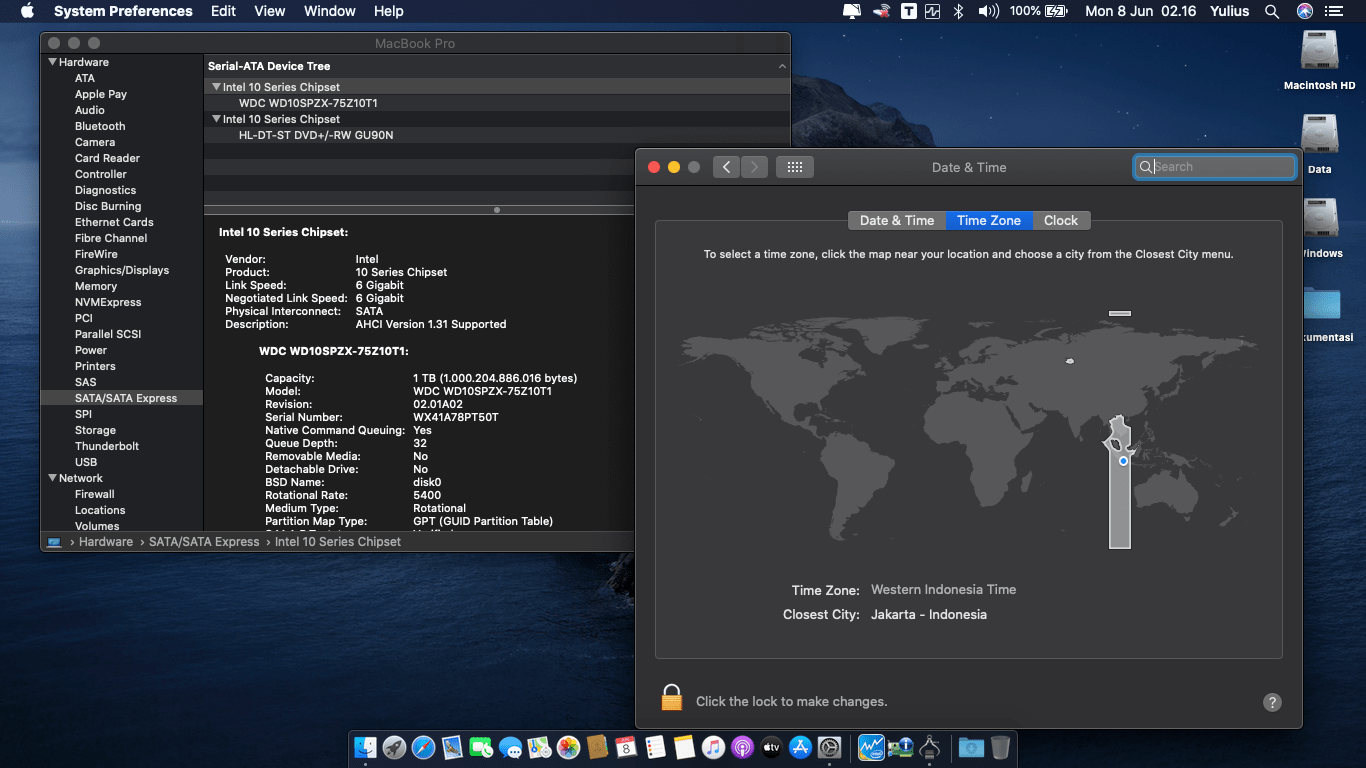Open Photos app in the dock
The image size is (1366, 768).
(569, 747)
